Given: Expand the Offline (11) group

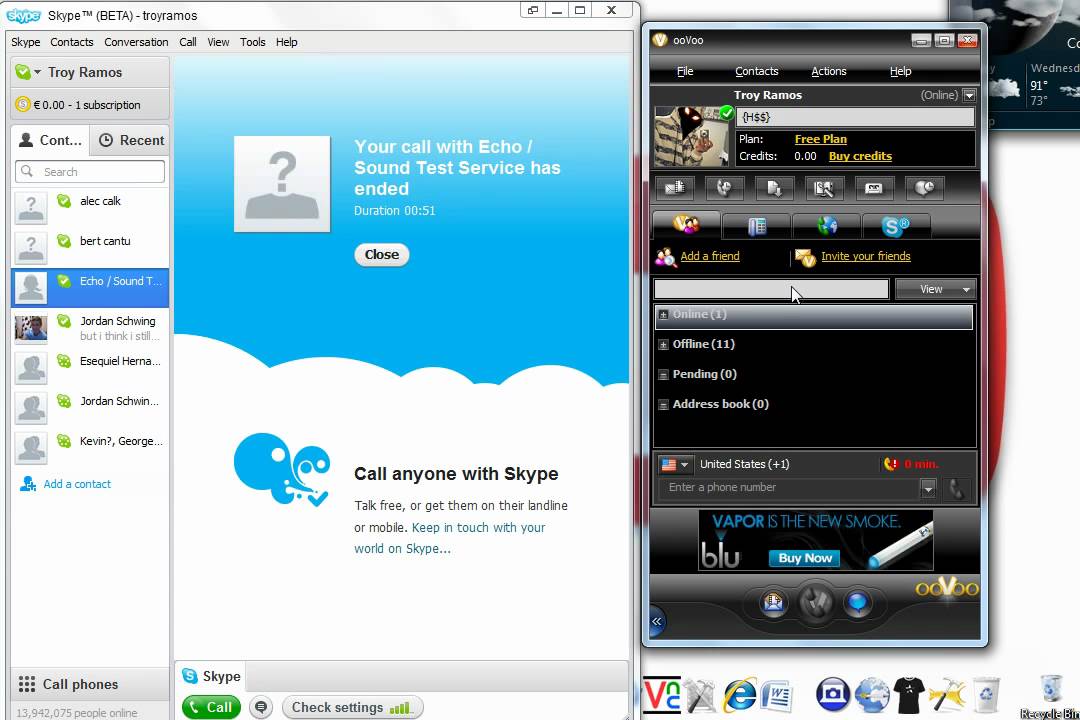Looking at the screenshot, I should (x=663, y=344).
